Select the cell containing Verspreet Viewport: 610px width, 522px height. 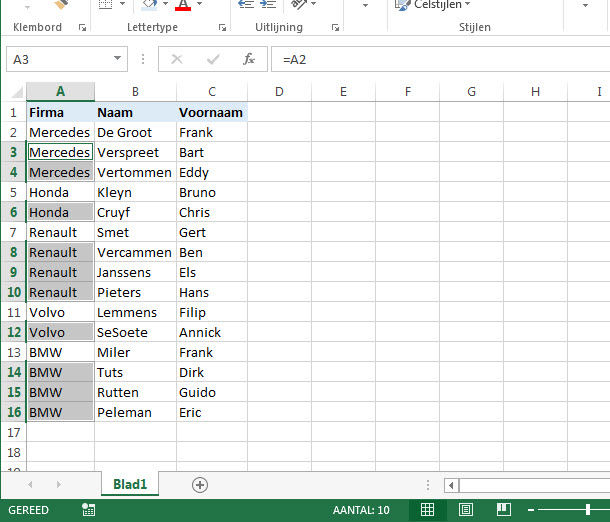tap(135, 152)
